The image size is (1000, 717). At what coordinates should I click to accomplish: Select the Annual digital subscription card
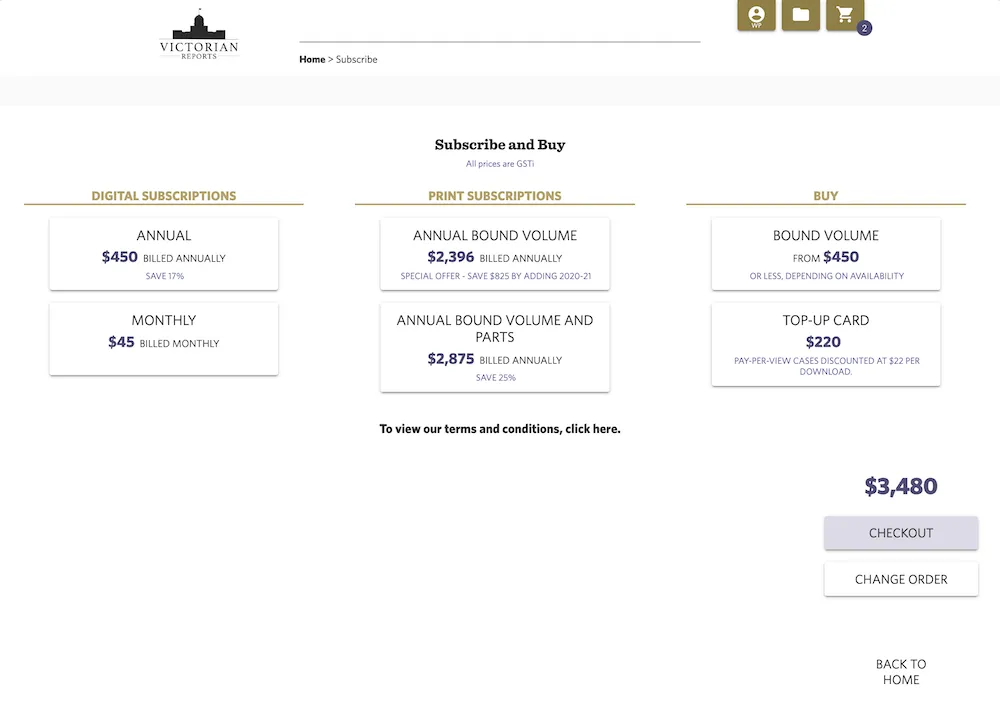(163, 254)
